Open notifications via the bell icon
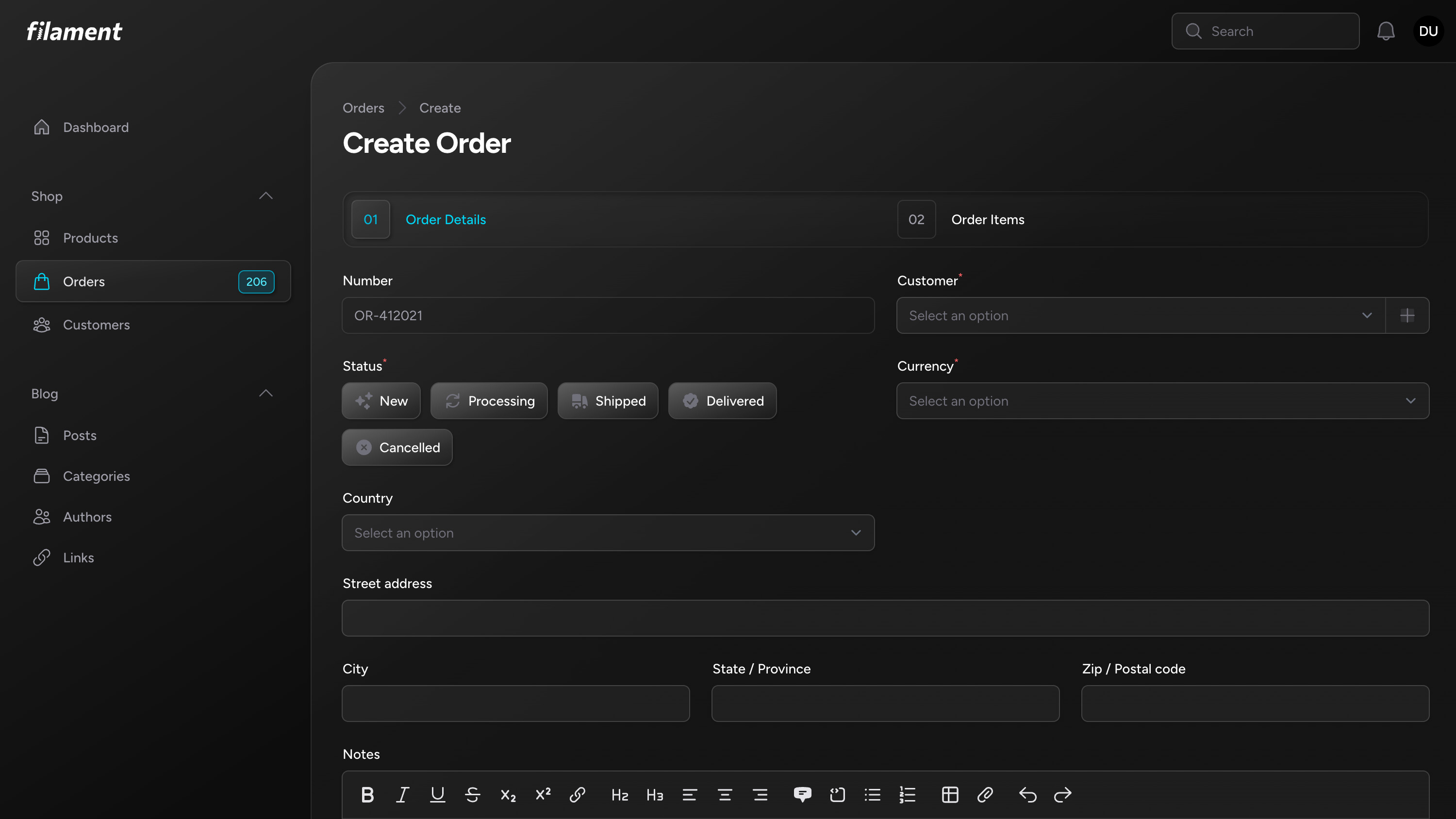The width and height of the screenshot is (1456, 819). point(1386,31)
